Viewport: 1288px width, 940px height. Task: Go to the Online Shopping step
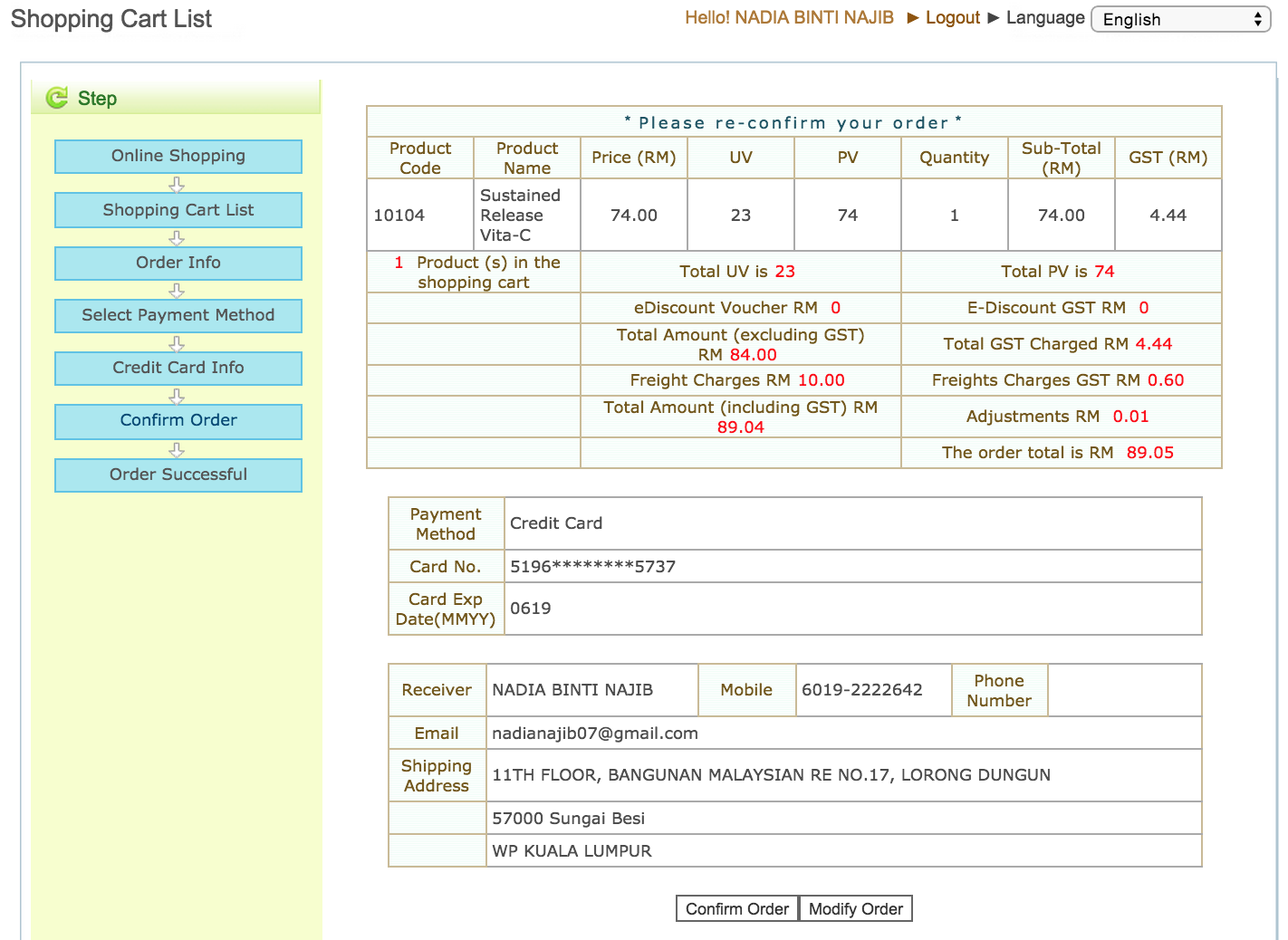pos(178,157)
